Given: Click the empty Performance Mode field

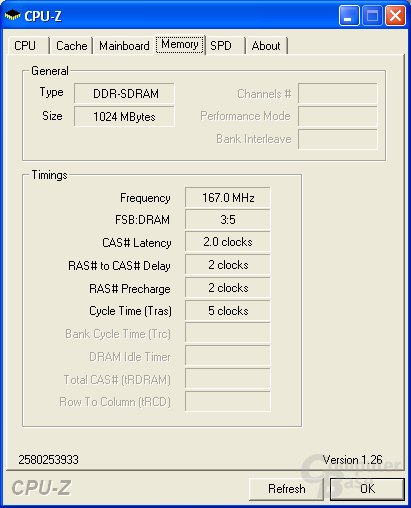Looking at the screenshot, I should tap(338, 116).
